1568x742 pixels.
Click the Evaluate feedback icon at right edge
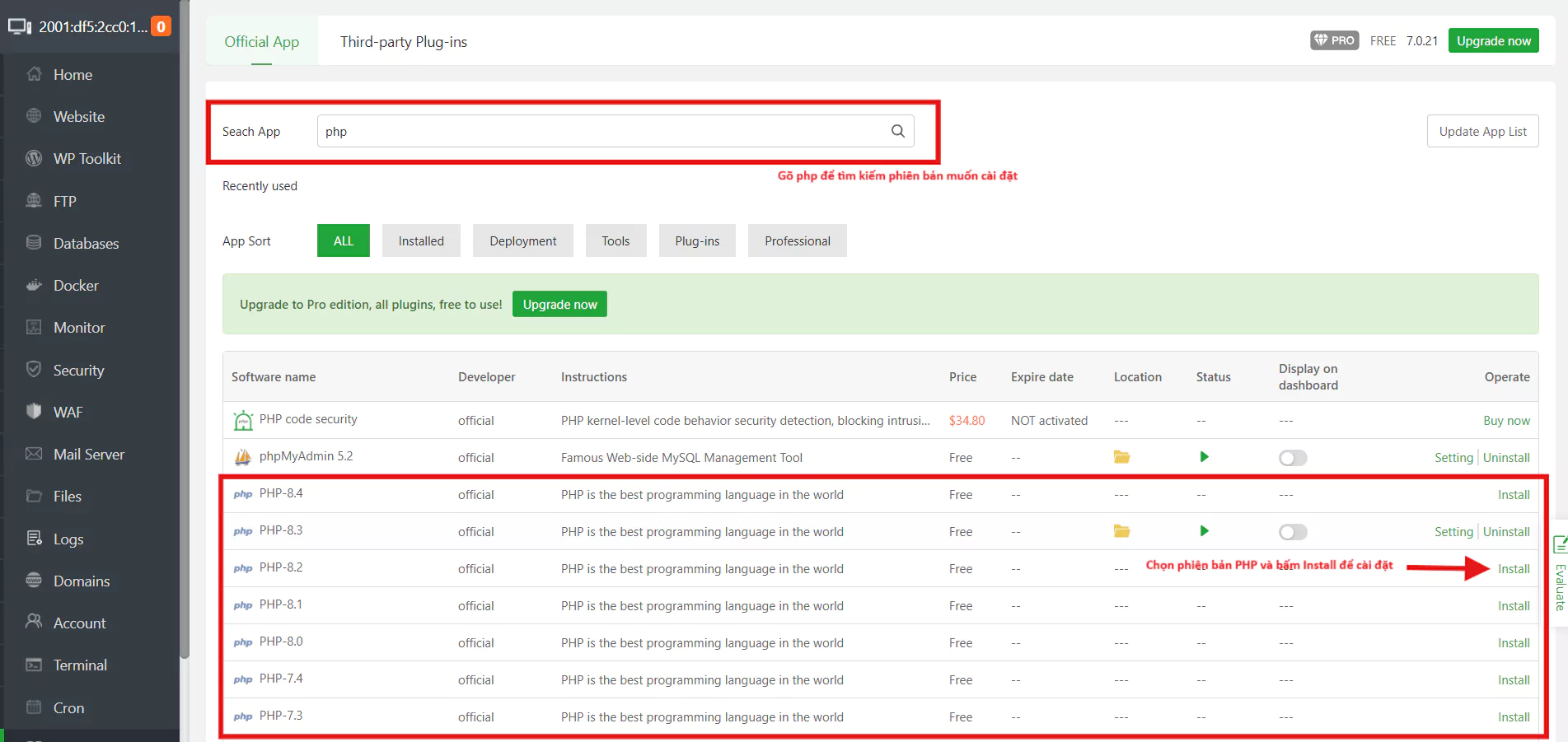pos(1560,544)
